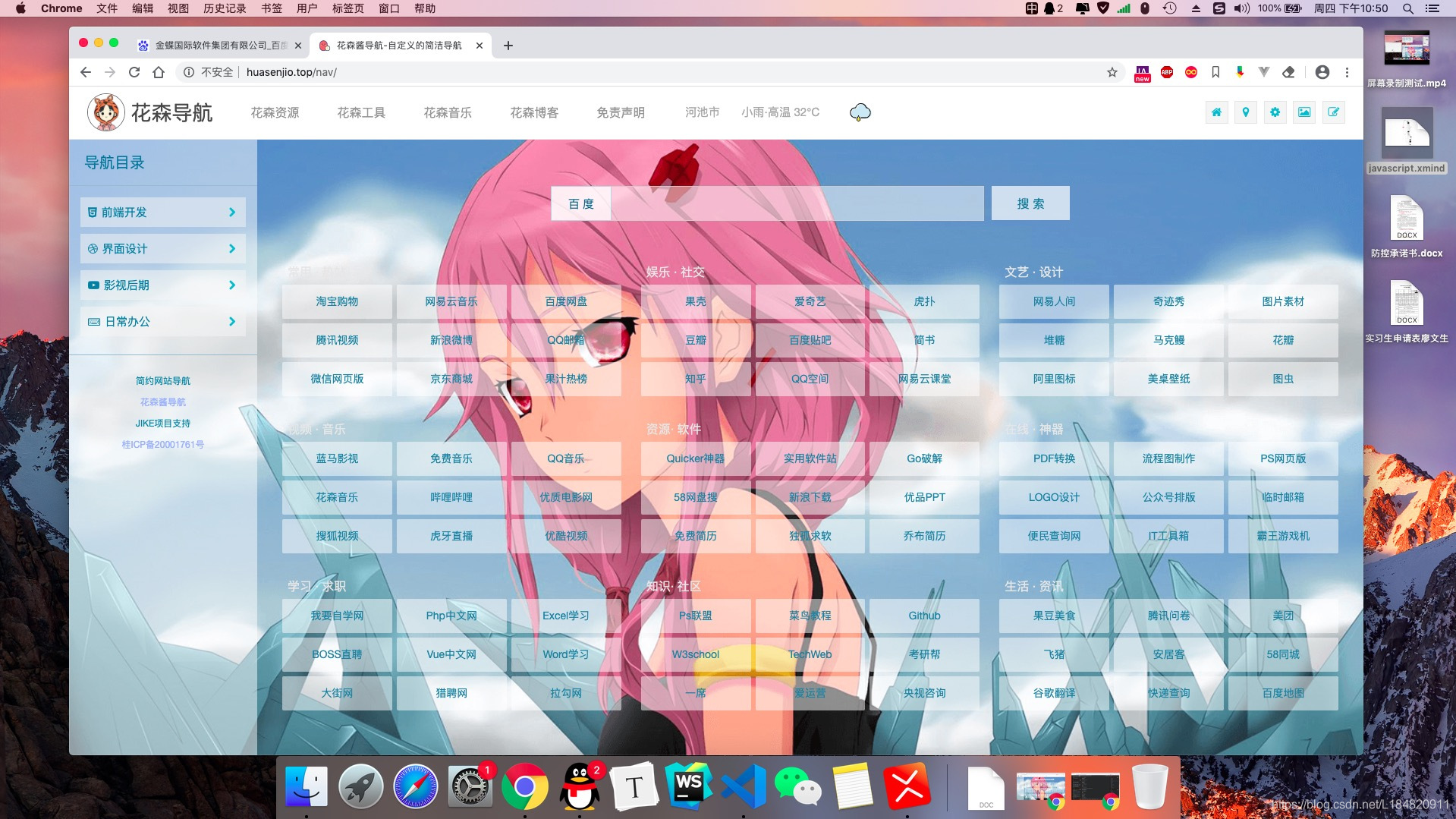Open Launchpad rocket in the dock
Viewport: 1456px width, 819px height.
pos(360,786)
